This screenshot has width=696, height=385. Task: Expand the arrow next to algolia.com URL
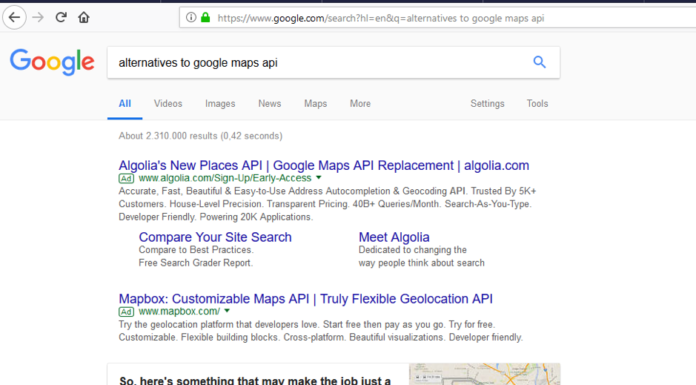(318, 178)
